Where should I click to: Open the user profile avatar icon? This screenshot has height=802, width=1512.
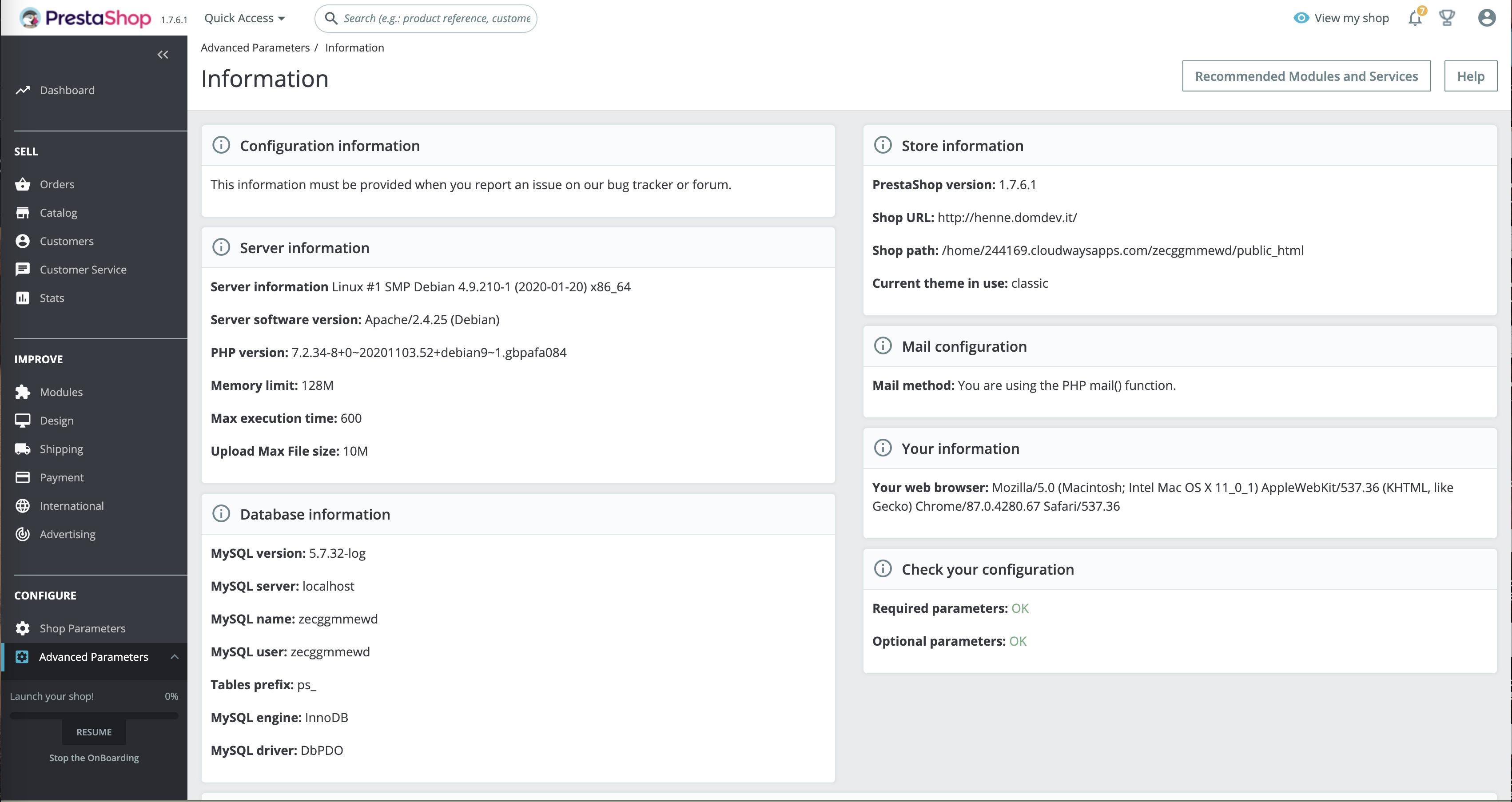[x=1486, y=18]
